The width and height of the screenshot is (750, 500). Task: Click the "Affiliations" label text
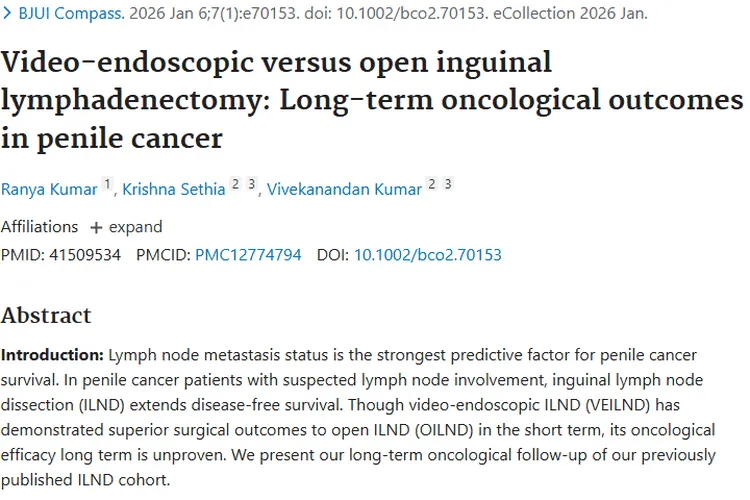click(x=39, y=227)
